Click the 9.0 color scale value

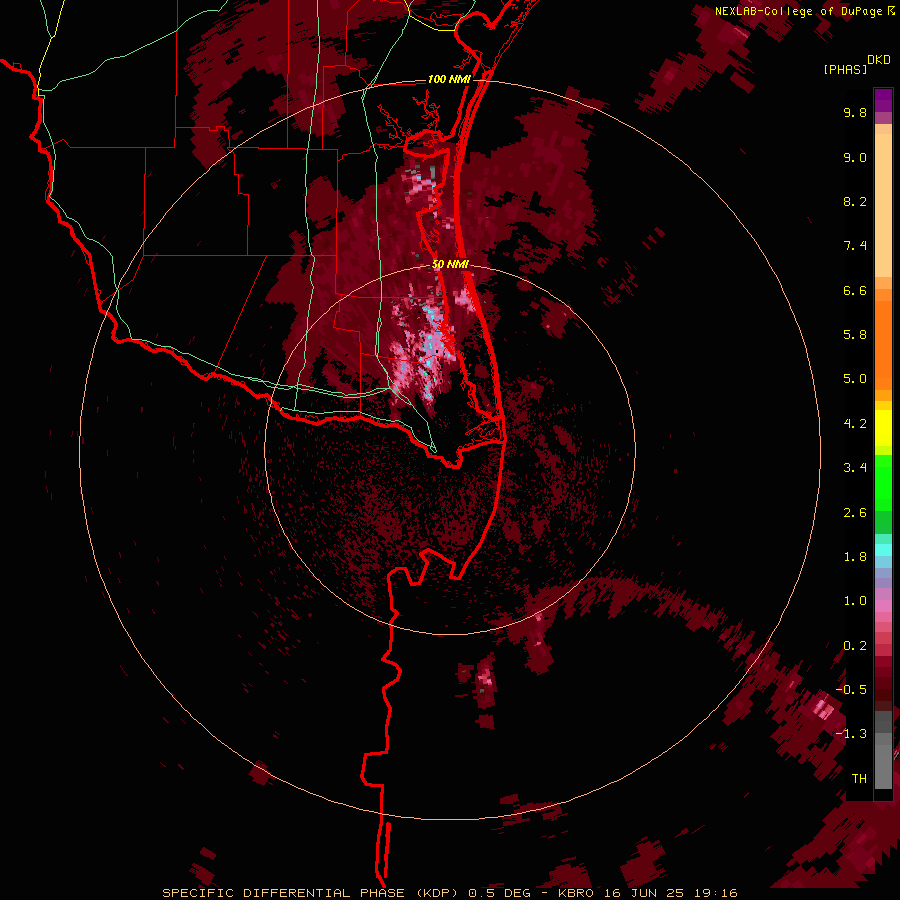click(x=855, y=157)
